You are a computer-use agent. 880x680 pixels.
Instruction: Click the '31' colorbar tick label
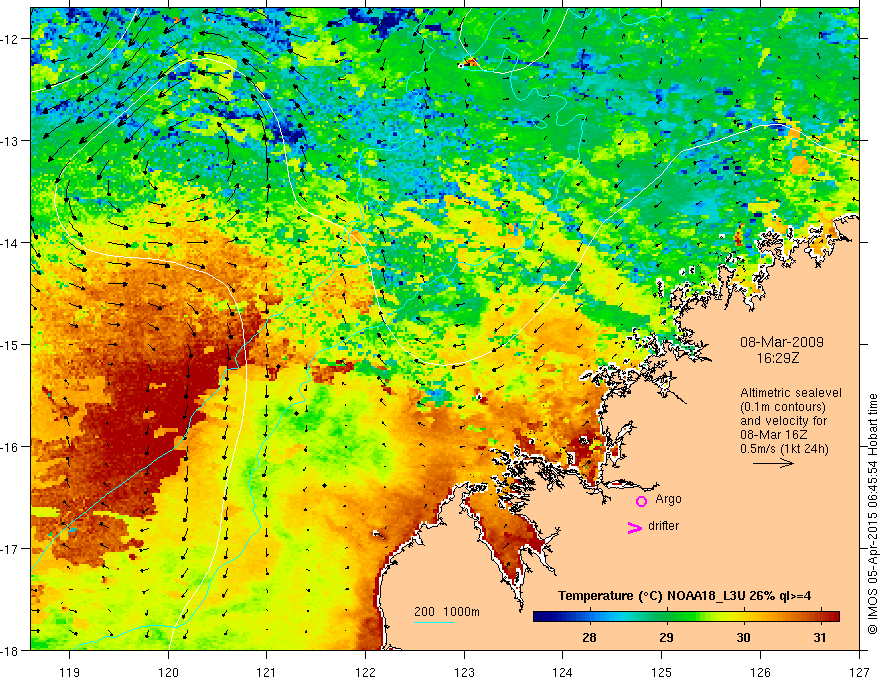820,637
